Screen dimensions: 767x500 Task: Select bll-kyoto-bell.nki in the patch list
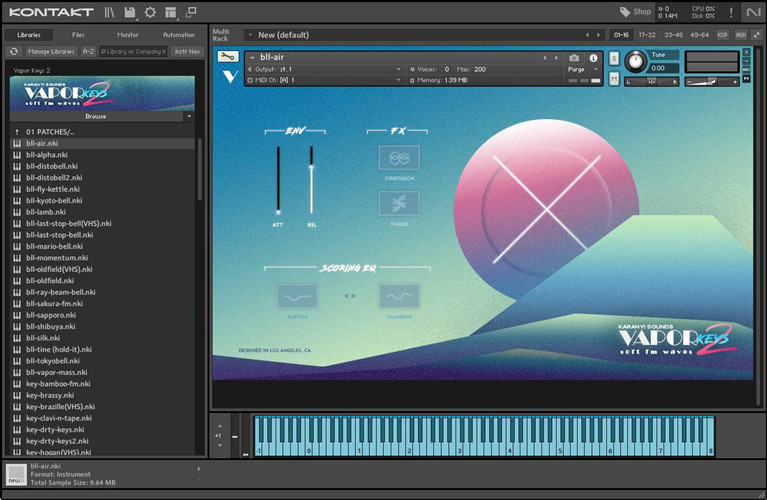tap(56, 200)
